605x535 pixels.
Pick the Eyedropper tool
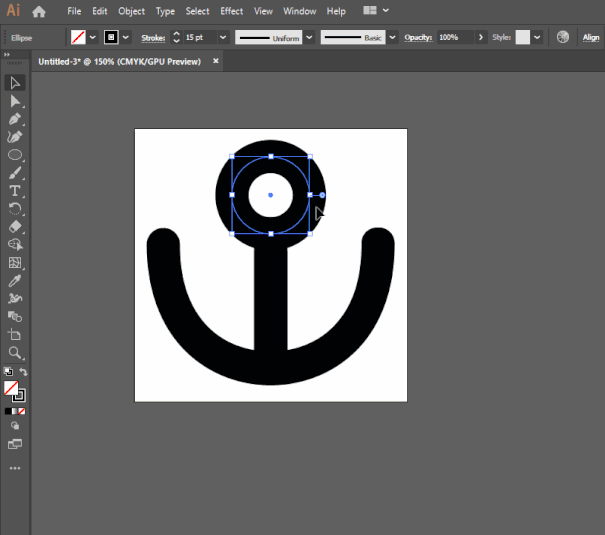click(15, 281)
